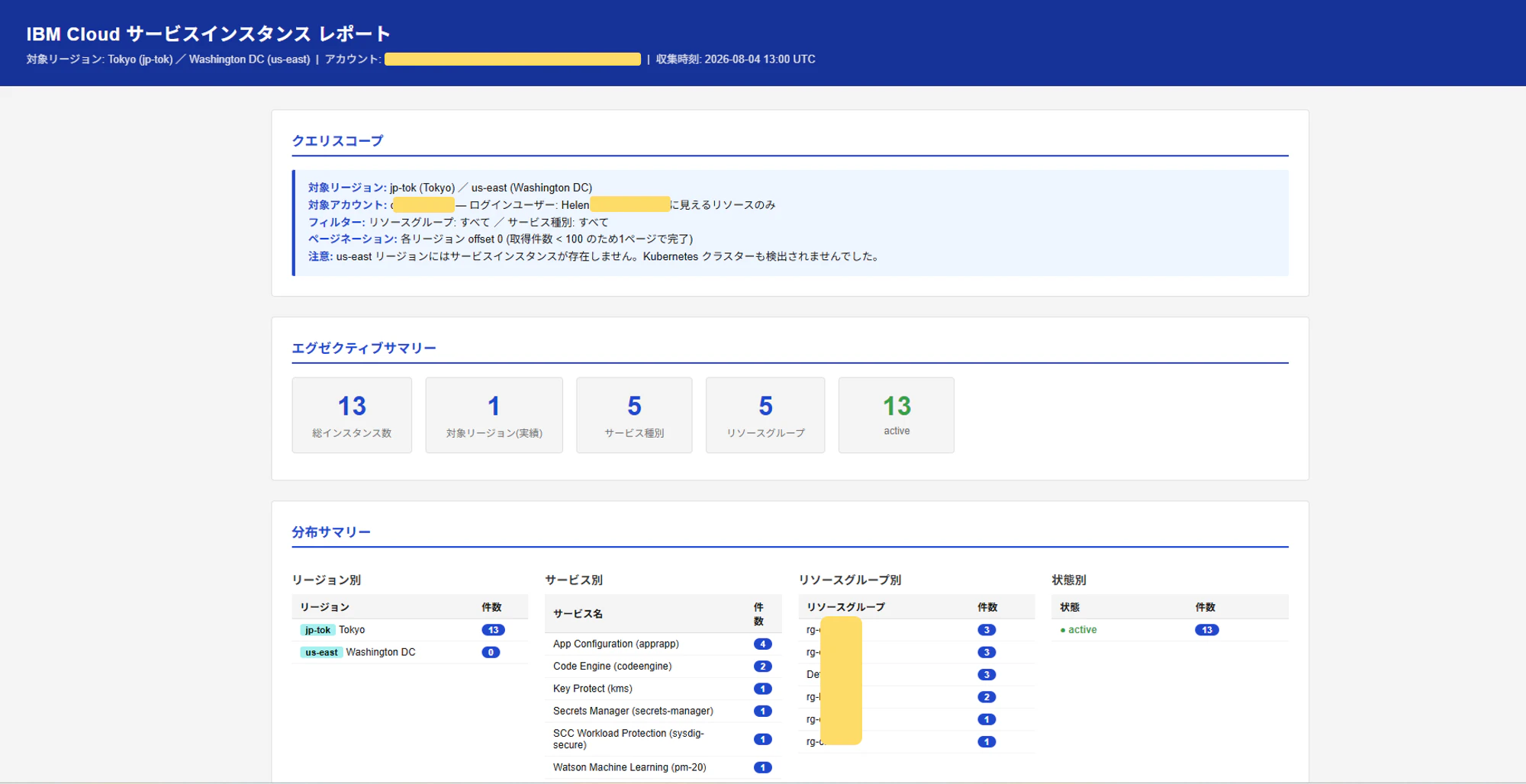
Task: Click the header text "Tokyo (jp-tok) / Washington DC (us-east)"
Action: (209, 59)
